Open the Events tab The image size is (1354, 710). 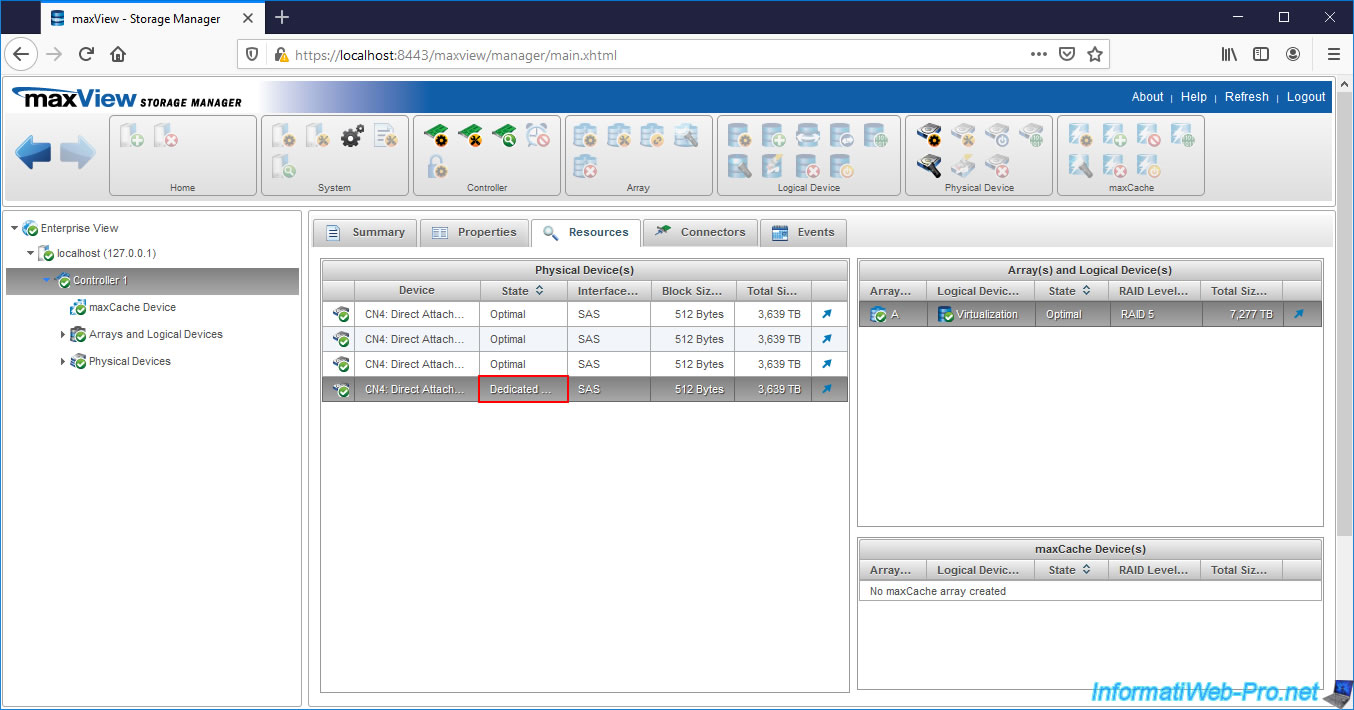(803, 232)
